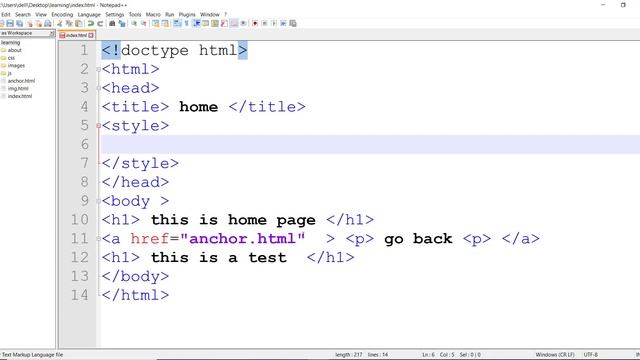Open the Encoding menu

[62, 14]
